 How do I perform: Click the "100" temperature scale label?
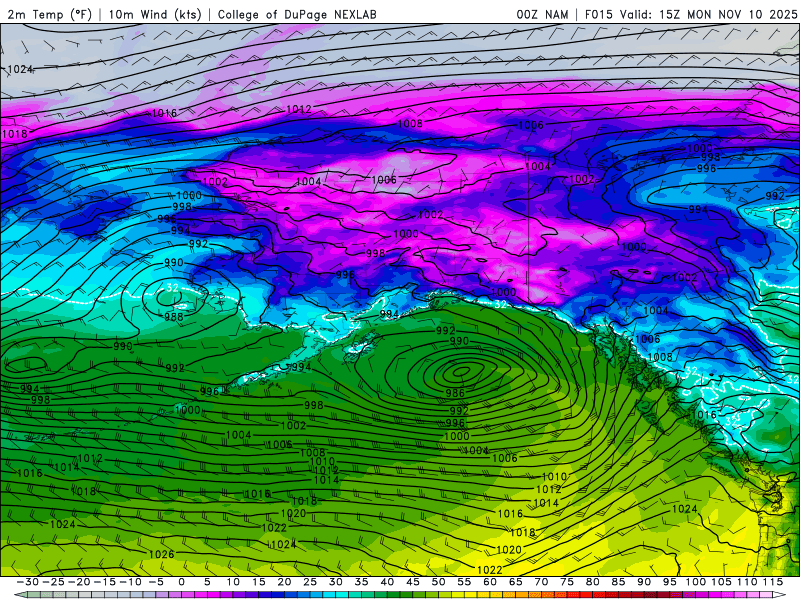click(x=695, y=582)
